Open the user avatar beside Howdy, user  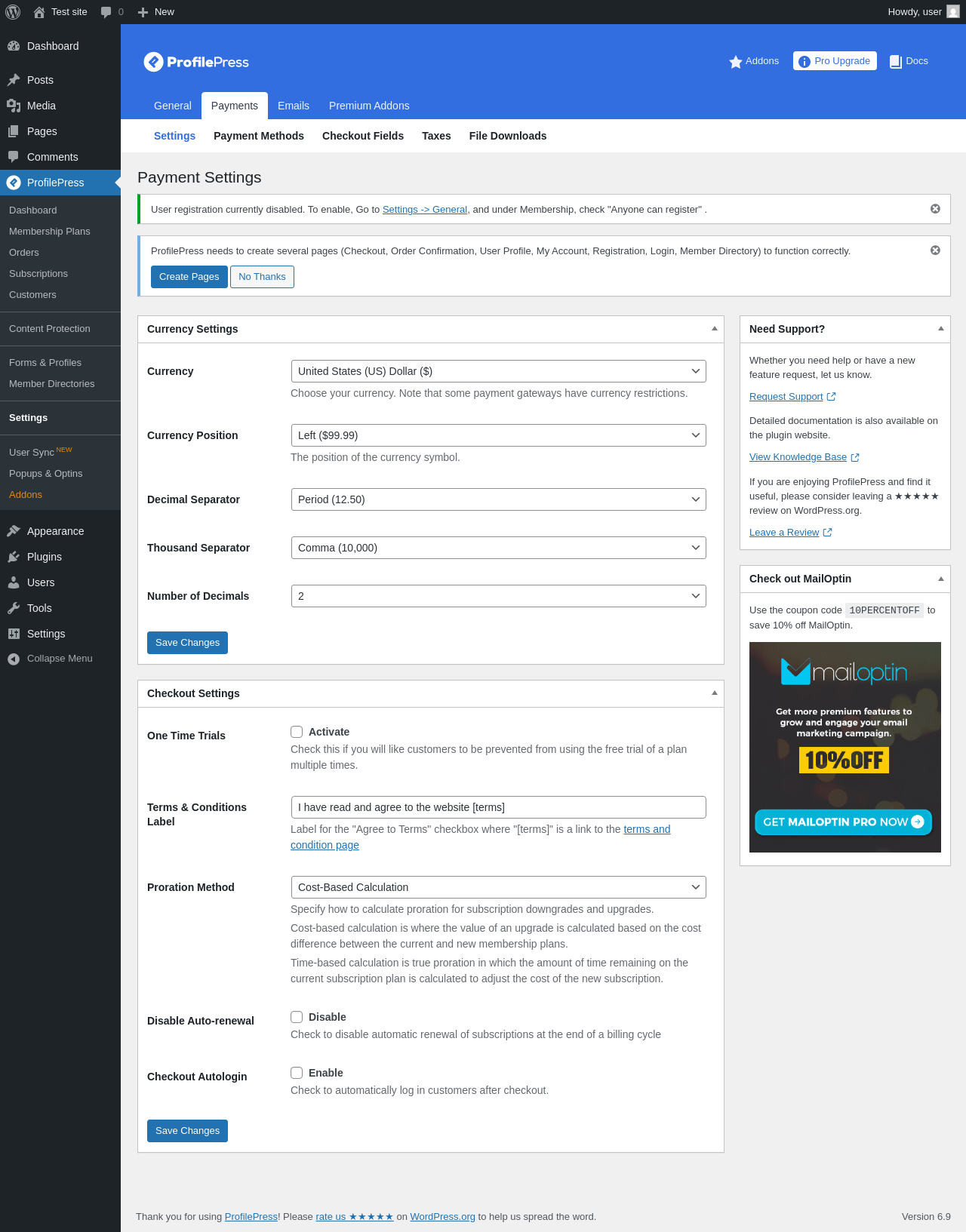953,12
